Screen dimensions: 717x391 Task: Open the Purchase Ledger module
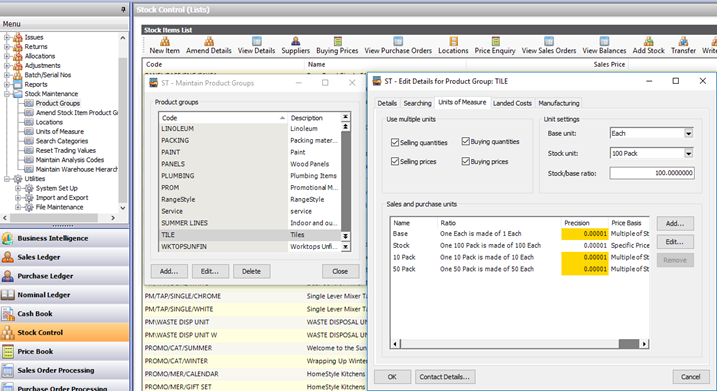point(64,276)
